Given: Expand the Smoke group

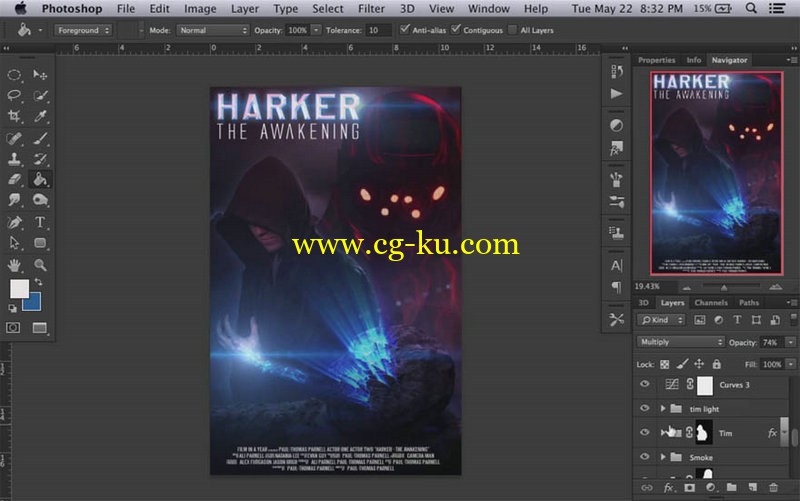Looking at the screenshot, I should click(x=663, y=457).
